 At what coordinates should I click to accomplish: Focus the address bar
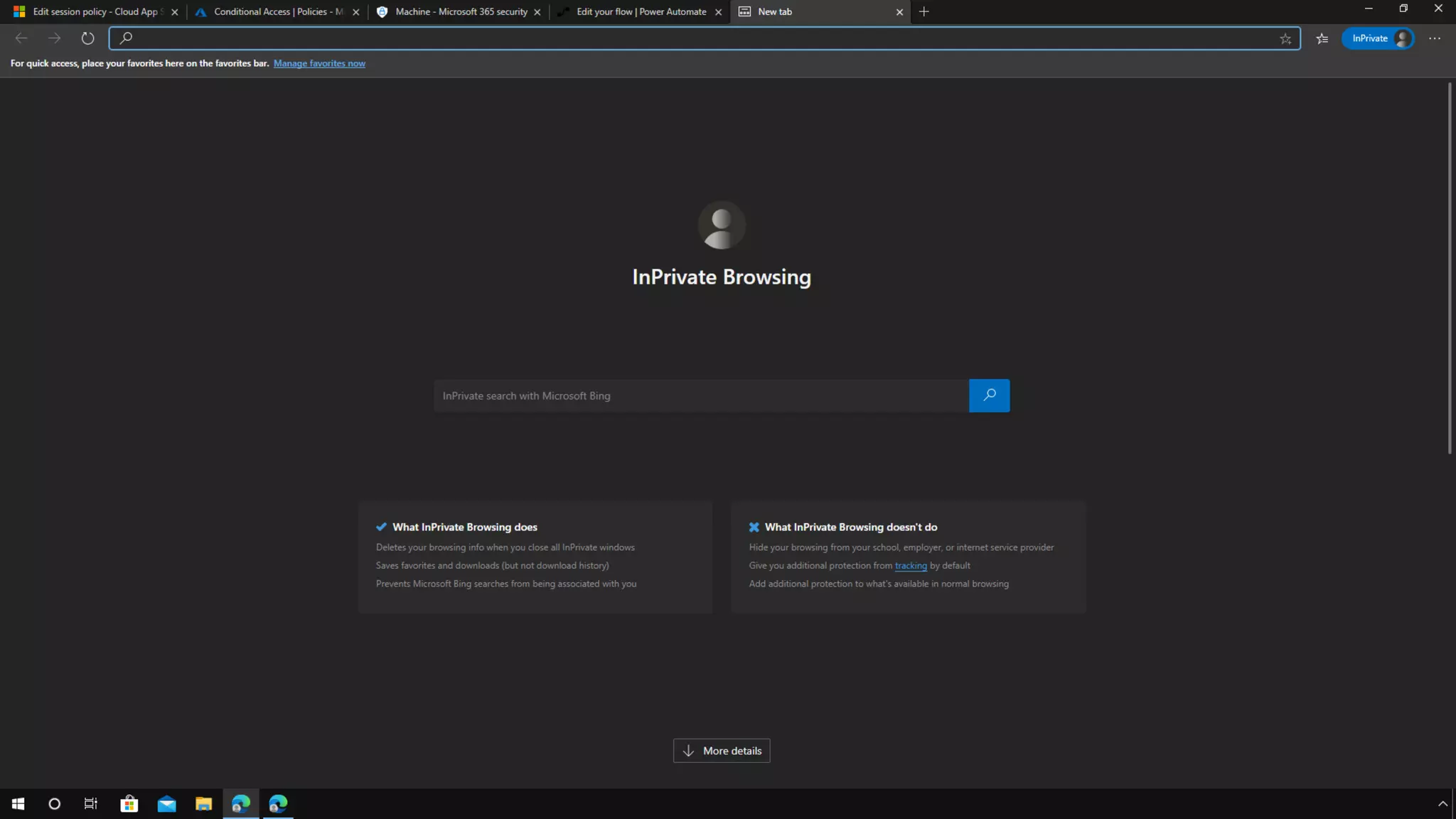[704, 38]
